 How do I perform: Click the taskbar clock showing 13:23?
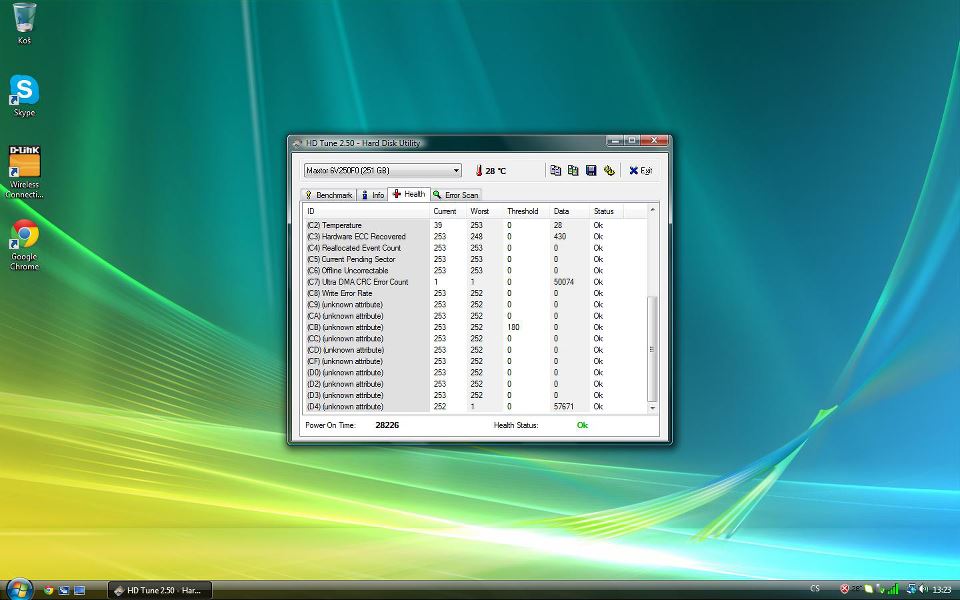[942, 590]
